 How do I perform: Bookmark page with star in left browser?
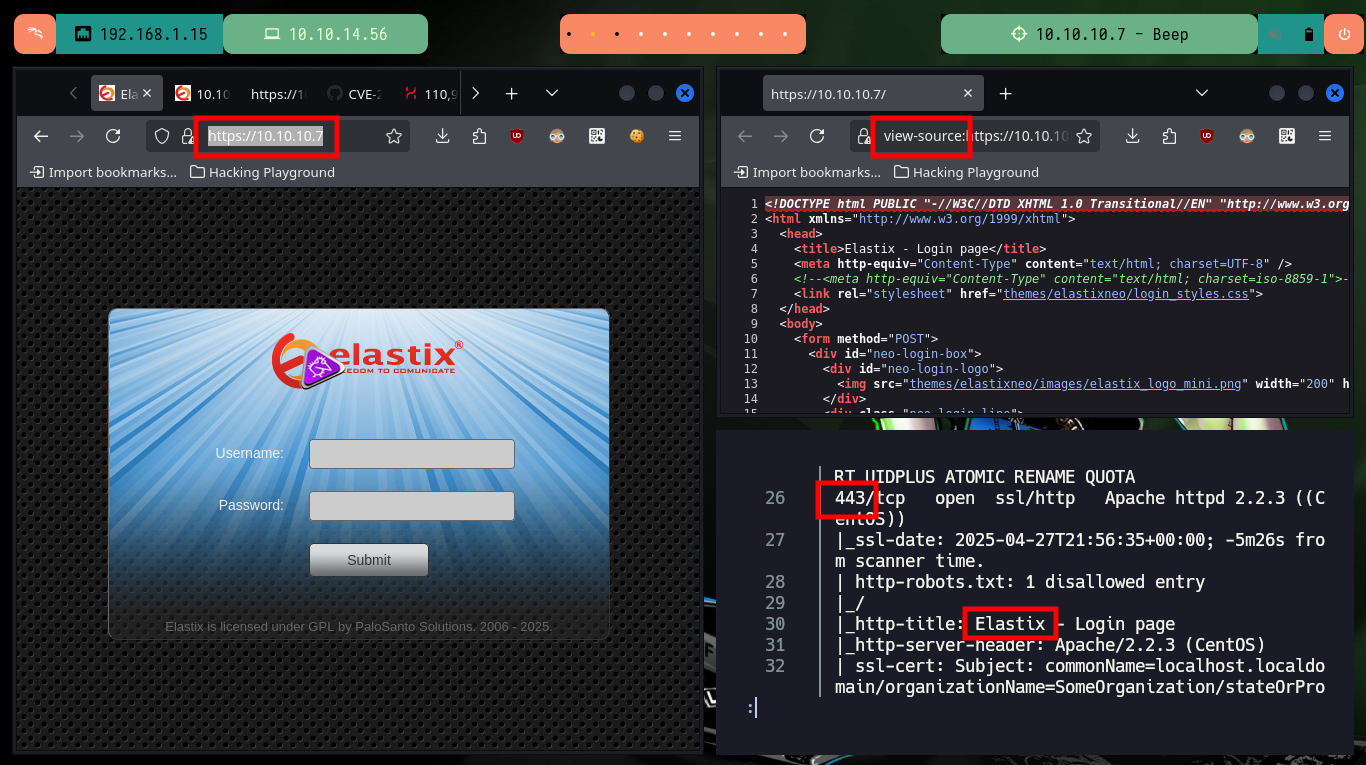[394, 136]
